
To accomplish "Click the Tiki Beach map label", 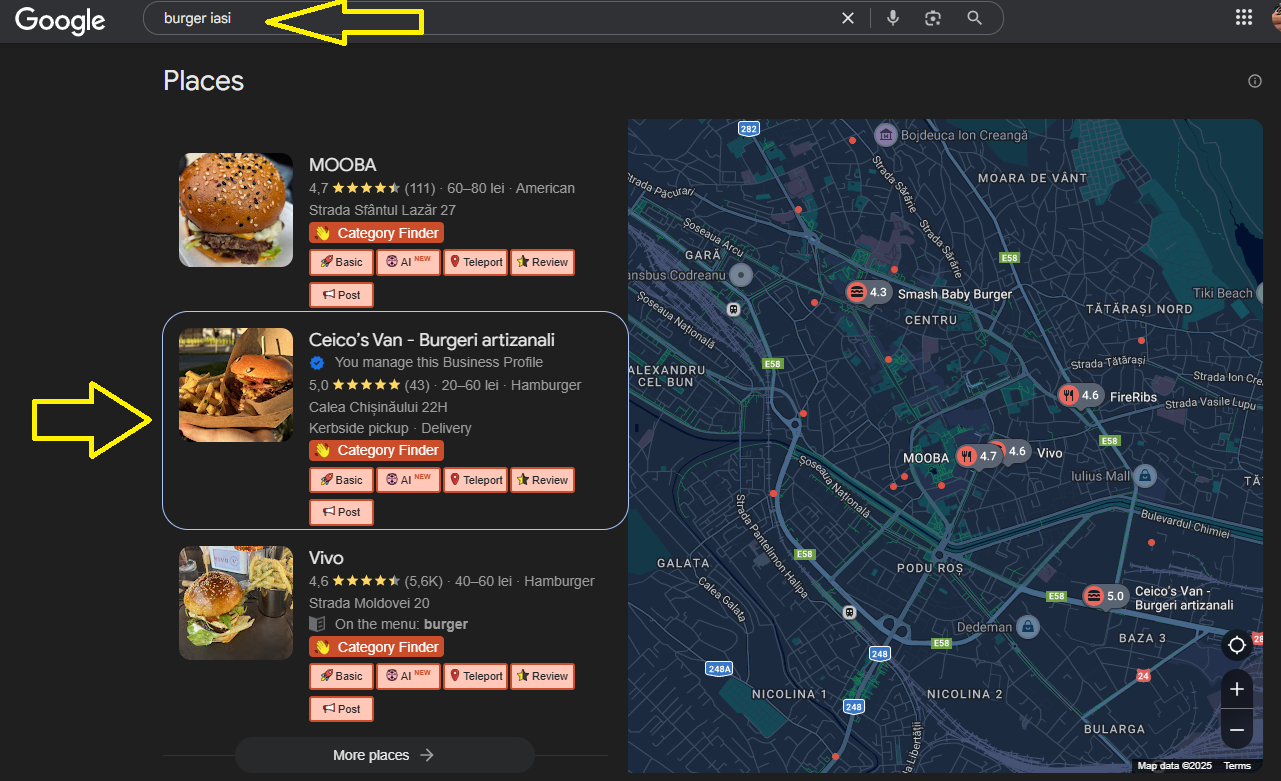I will [1223, 293].
